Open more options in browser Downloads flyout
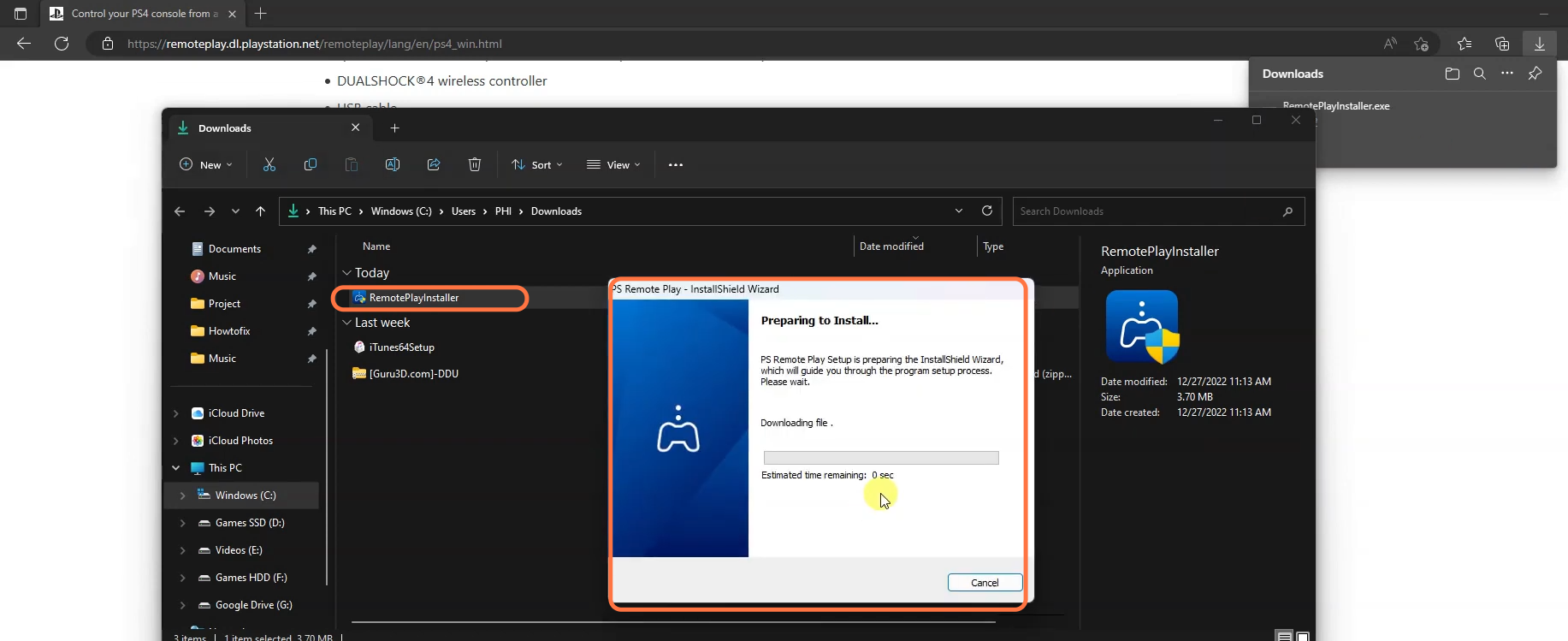The width and height of the screenshot is (1568, 641). (1507, 74)
